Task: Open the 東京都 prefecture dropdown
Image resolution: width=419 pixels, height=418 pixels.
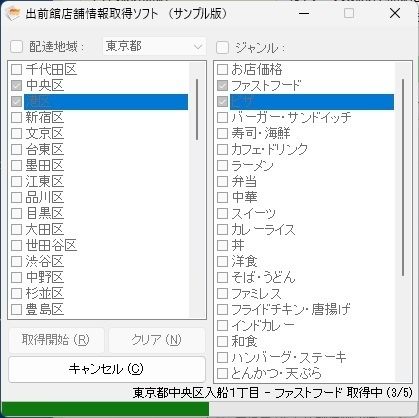Action: [x=154, y=46]
